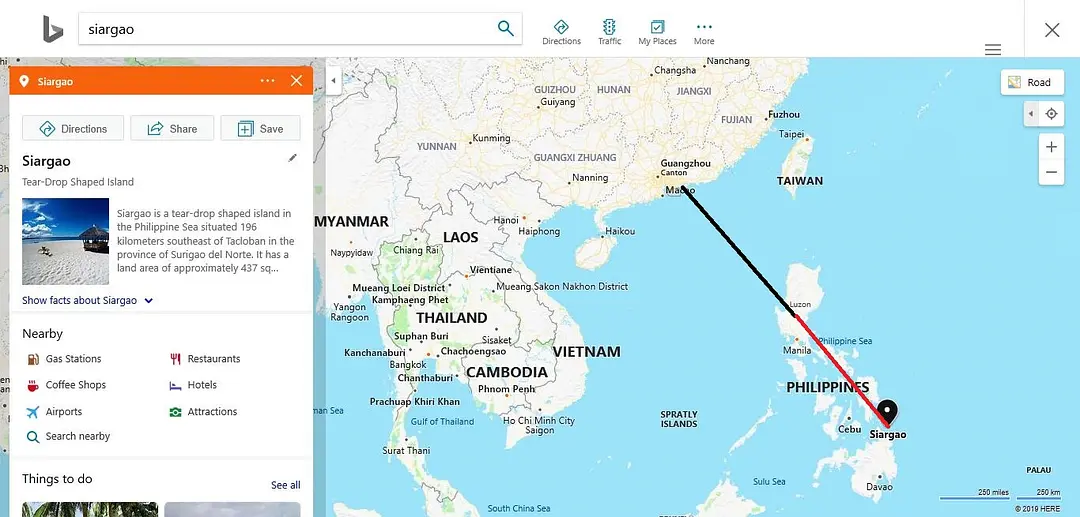Zoom in with the plus button
This screenshot has height=517, width=1080.
point(1051,147)
